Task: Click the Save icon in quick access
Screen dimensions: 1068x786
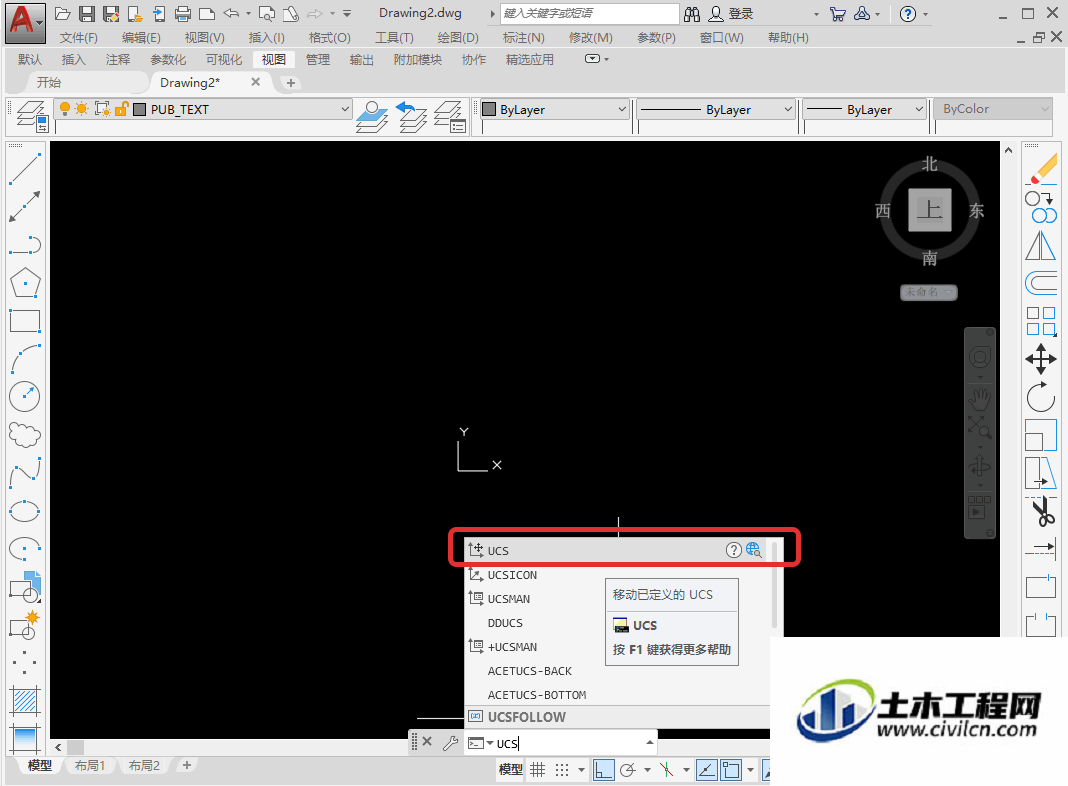Action: [x=87, y=14]
